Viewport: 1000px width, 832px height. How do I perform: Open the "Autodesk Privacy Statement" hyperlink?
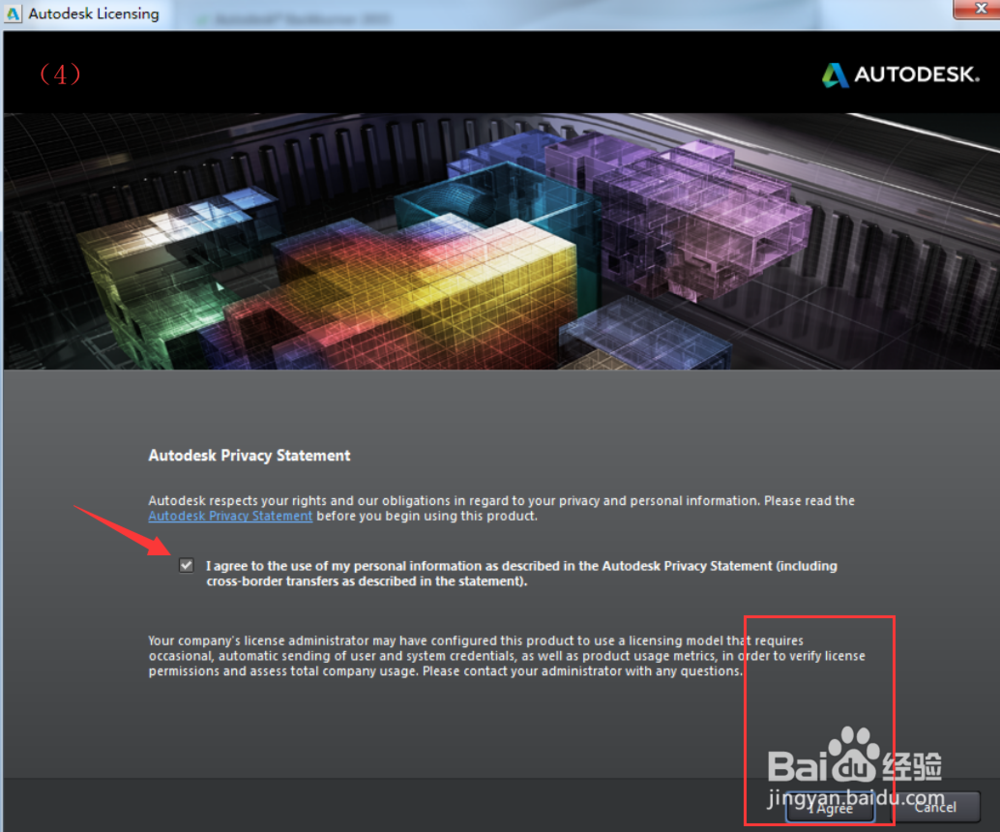[230, 516]
